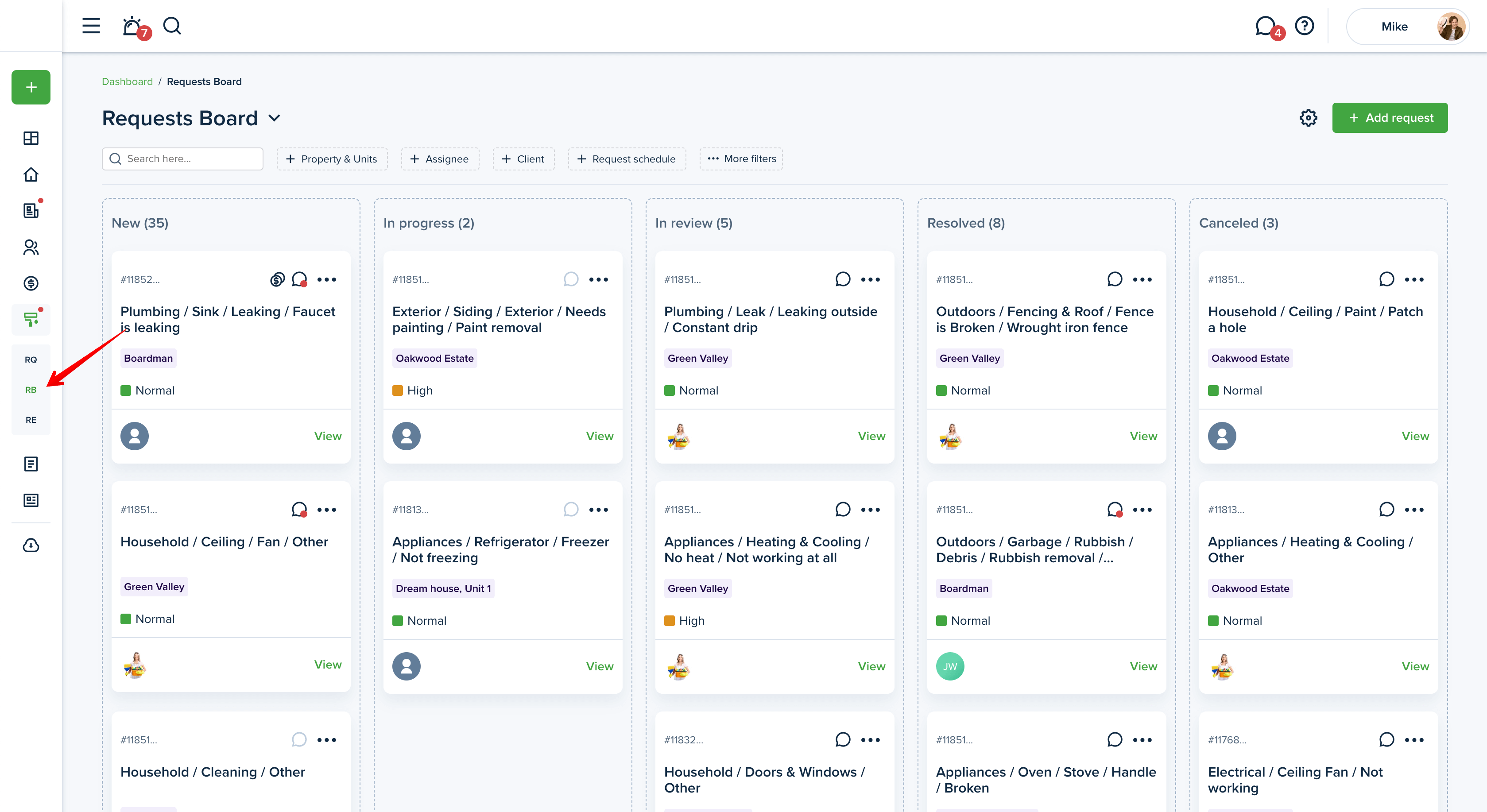1487x812 pixels.
Task: Open the Contacts people icon in sidebar
Action: point(31,247)
